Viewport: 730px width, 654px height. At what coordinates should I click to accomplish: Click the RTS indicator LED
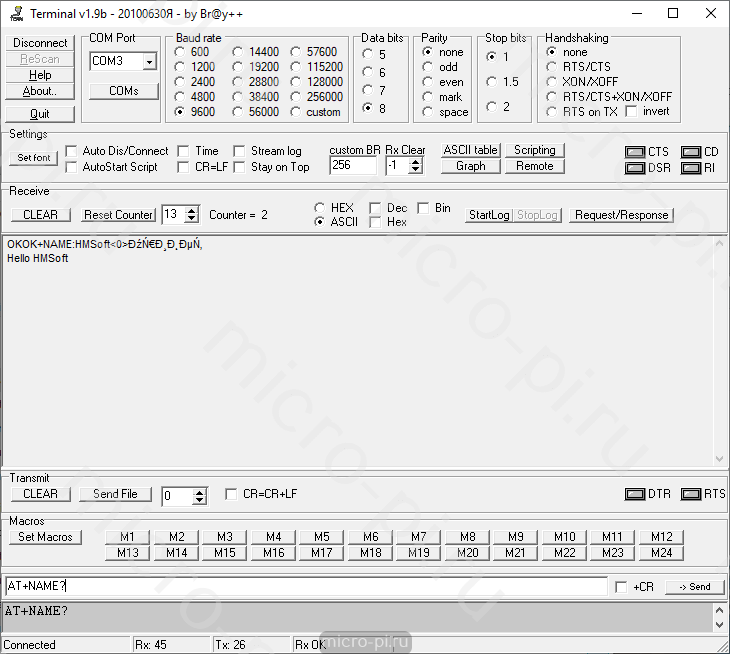click(x=690, y=494)
